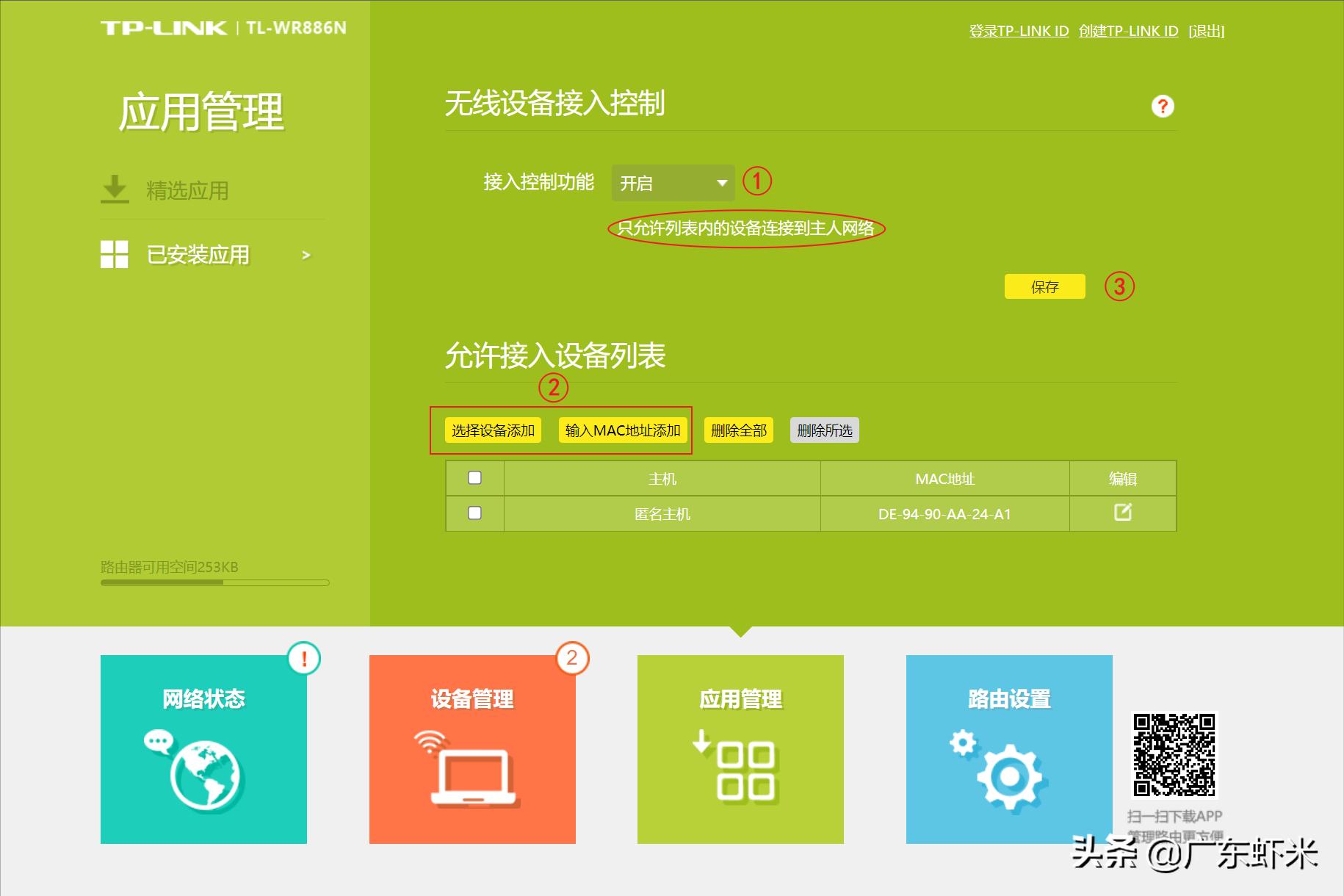Click the 已安装应用 squares icon in sidebar

[x=115, y=253]
